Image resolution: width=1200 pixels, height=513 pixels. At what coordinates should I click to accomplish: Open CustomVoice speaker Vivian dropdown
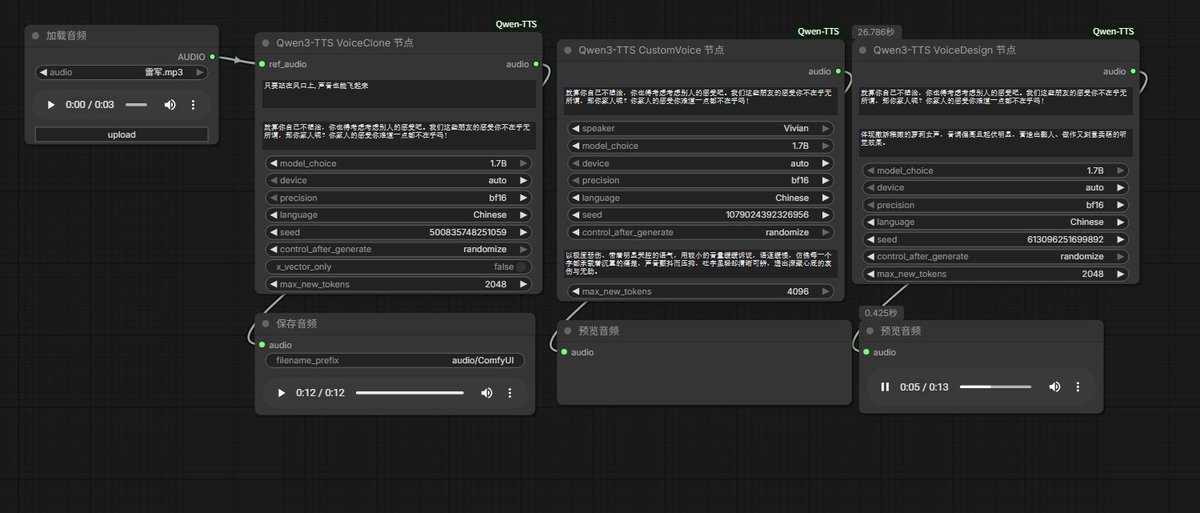[700, 128]
